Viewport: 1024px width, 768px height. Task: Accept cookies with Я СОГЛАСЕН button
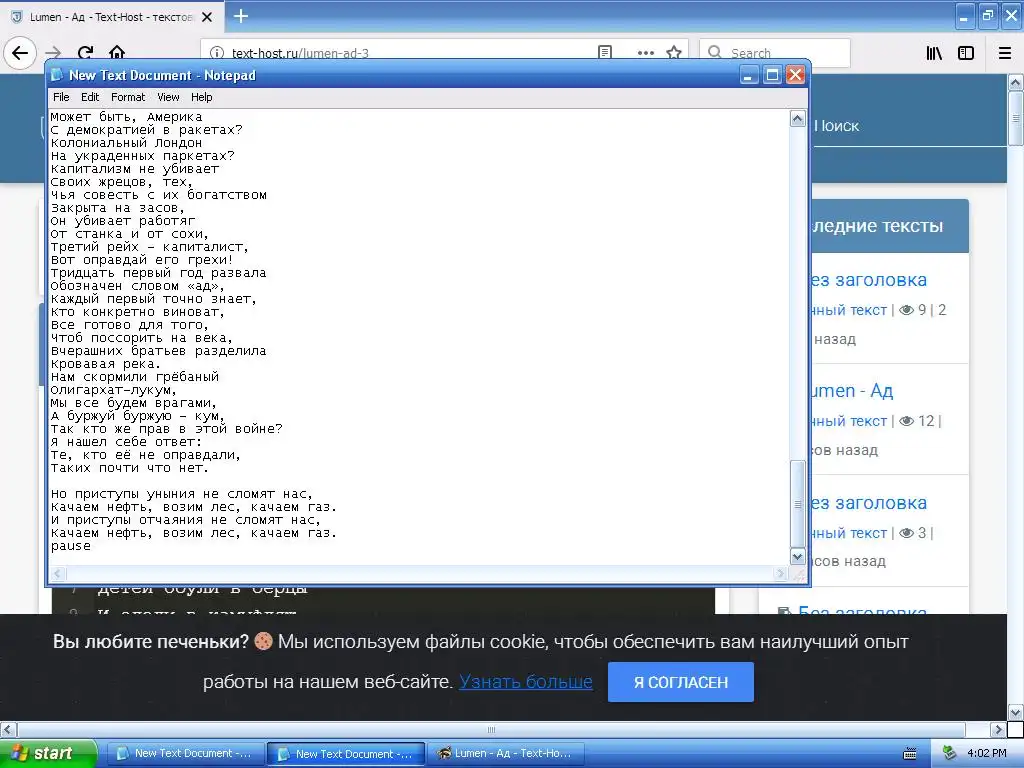coord(680,682)
